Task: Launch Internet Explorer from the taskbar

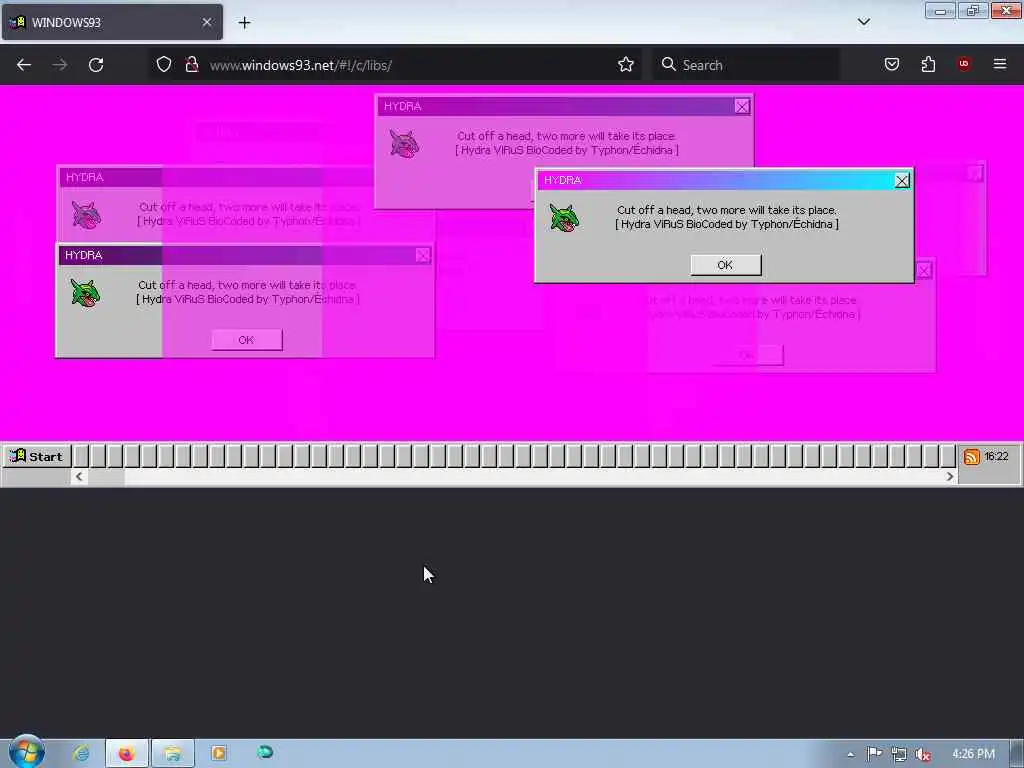Action: (x=82, y=754)
